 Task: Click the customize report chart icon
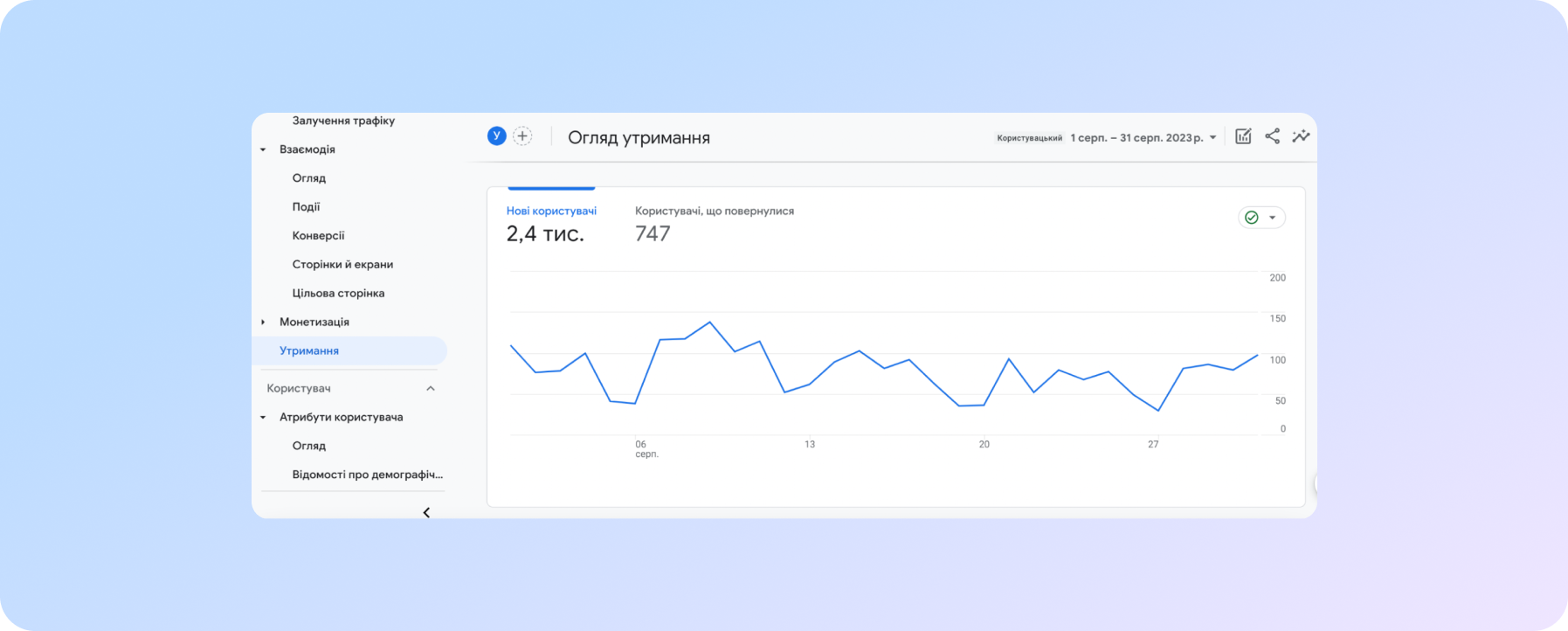pos(1243,136)
